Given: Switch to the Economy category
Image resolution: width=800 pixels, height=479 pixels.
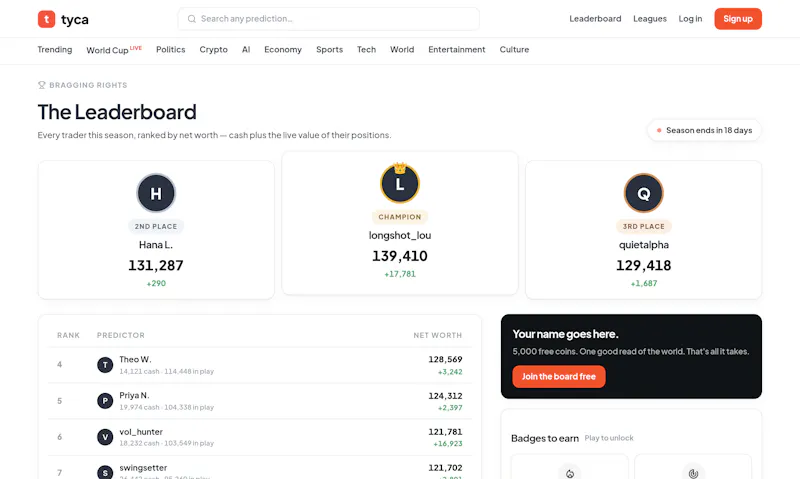Looking at the screenshot, I should point(283,49).
